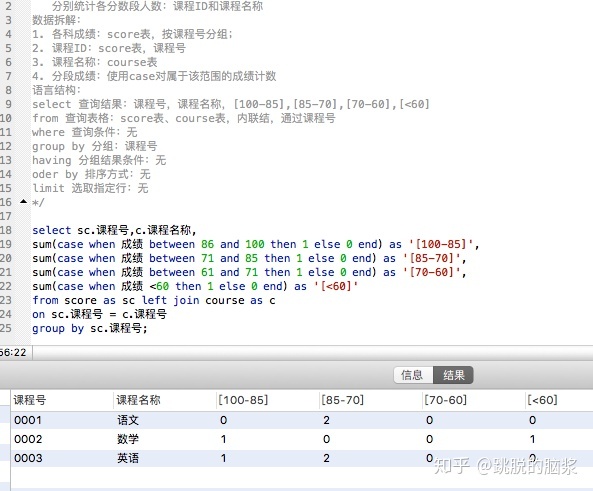Click the 英语 course name cell
The height and width of the screenshot is (491, 593).
(x=128, y=458)
